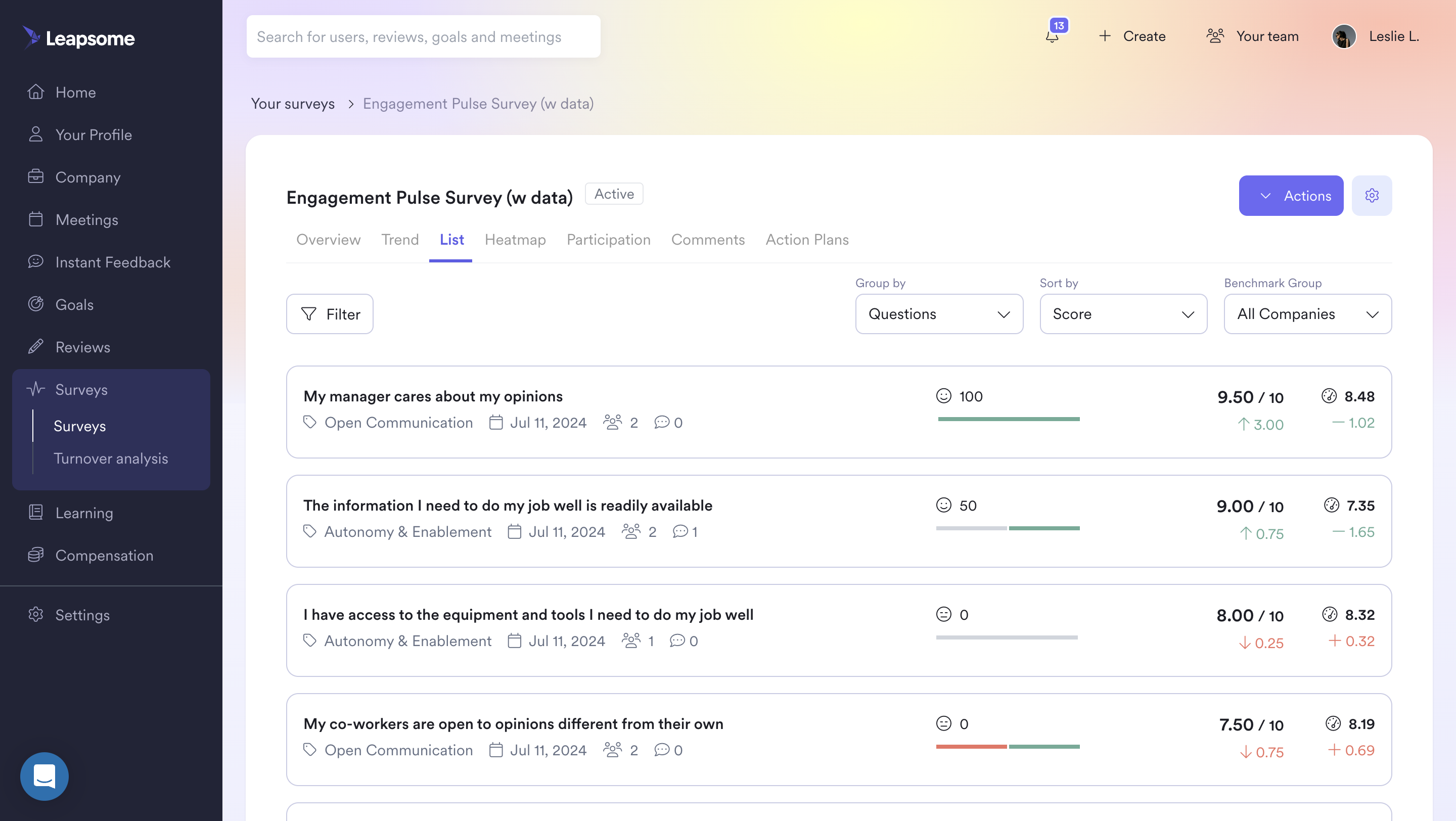Image resolution: width=1456 pixels, height=821 pixels.
Task: Open the notifications bell icon
Action: click(1052, 36)
